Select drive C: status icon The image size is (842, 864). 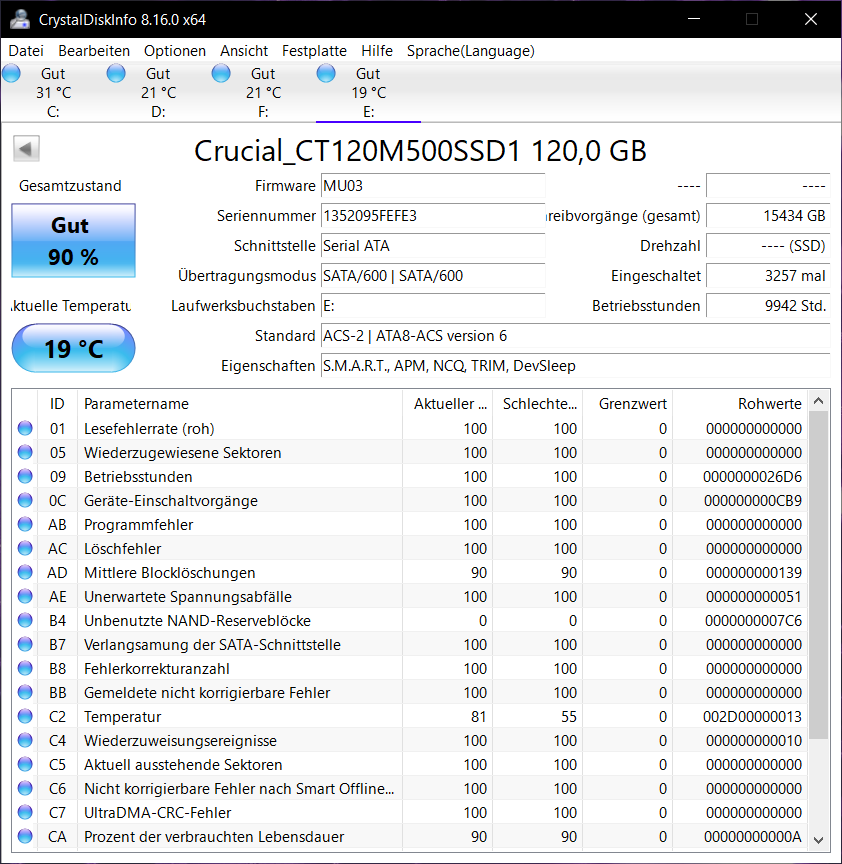click(12, 73)
